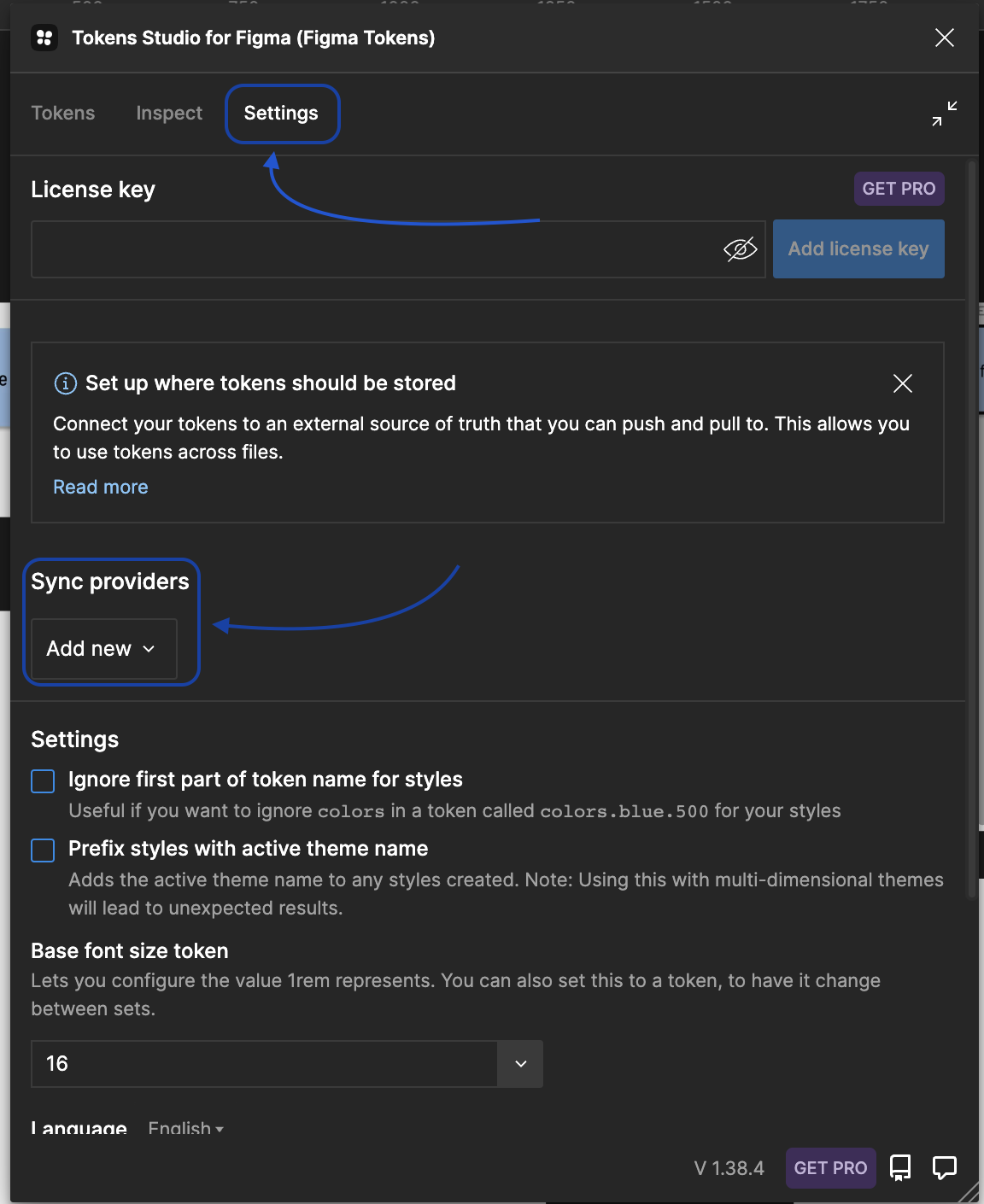The image size is (984, 1204).
Task: Open the Inspect tab
Action: click(x=169, y=113)
